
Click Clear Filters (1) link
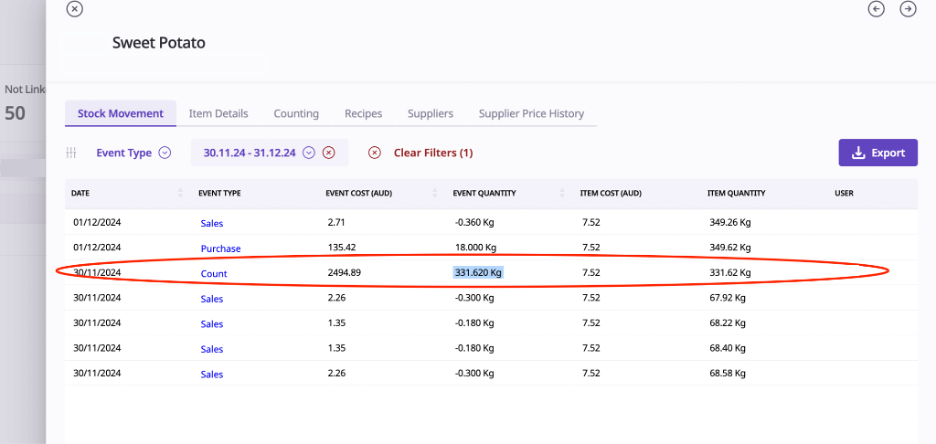click(x=433, y=153)
